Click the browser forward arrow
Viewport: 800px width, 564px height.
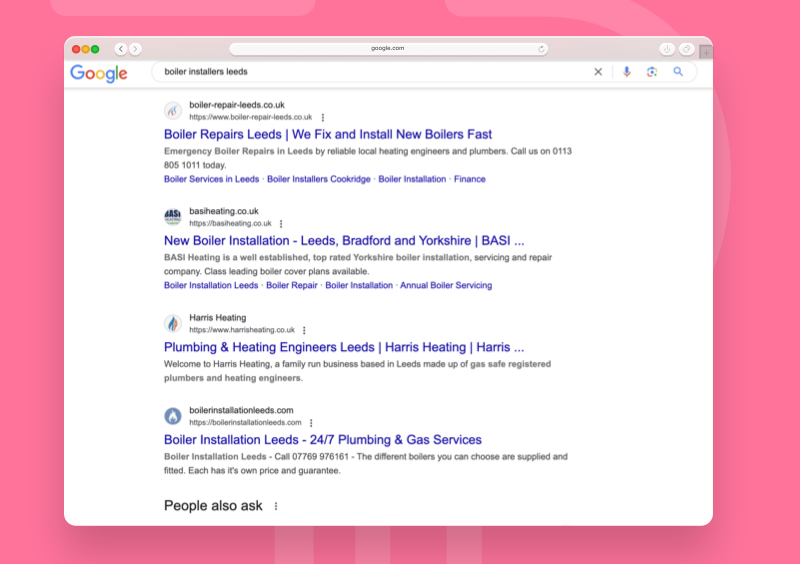[x=135, y=49]
